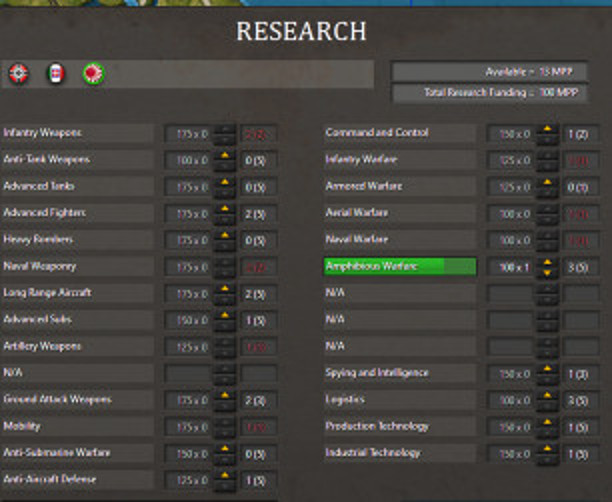Select the Long Range Aircraft label

47,293
